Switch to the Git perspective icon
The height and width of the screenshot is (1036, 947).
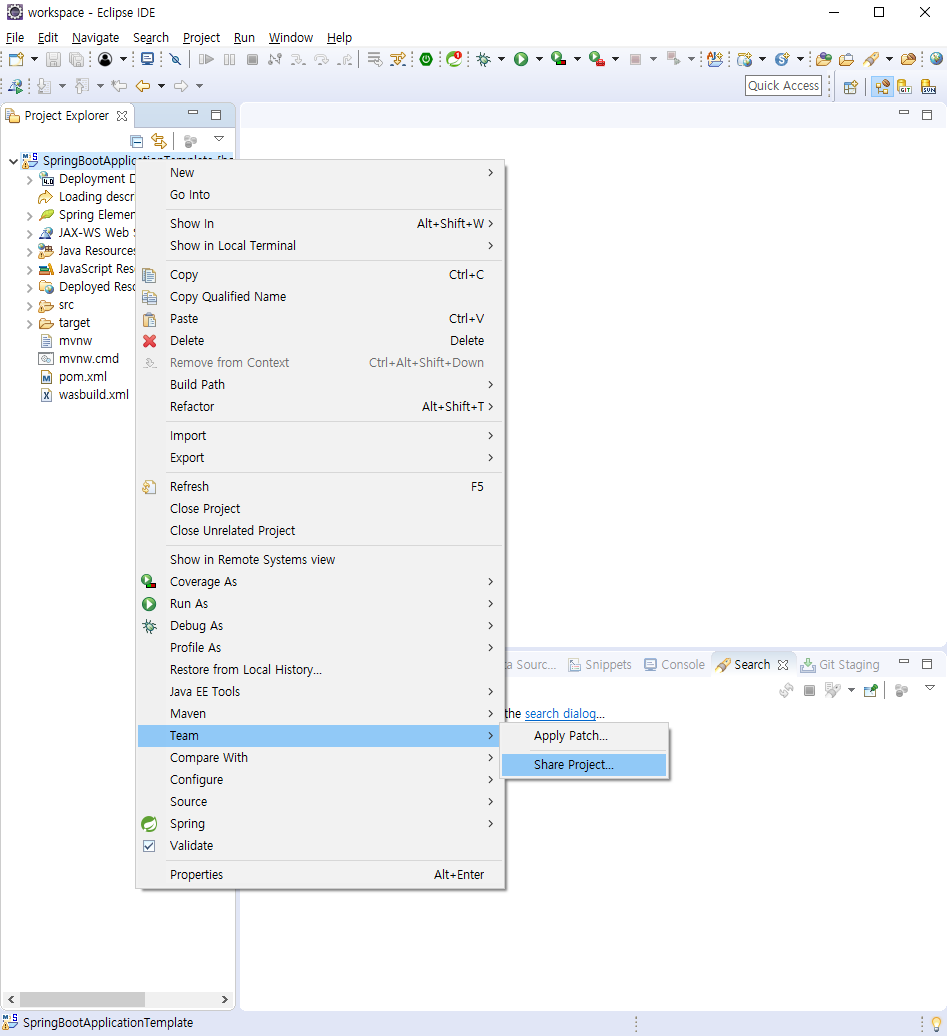point(905,87)
